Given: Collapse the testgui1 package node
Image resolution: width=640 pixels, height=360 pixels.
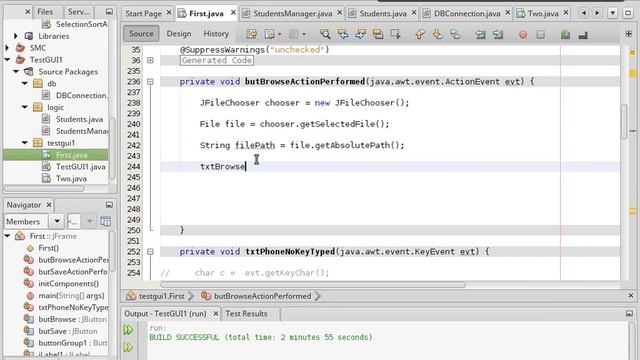Looking at the screenshot, I should [x=24, y=143].
